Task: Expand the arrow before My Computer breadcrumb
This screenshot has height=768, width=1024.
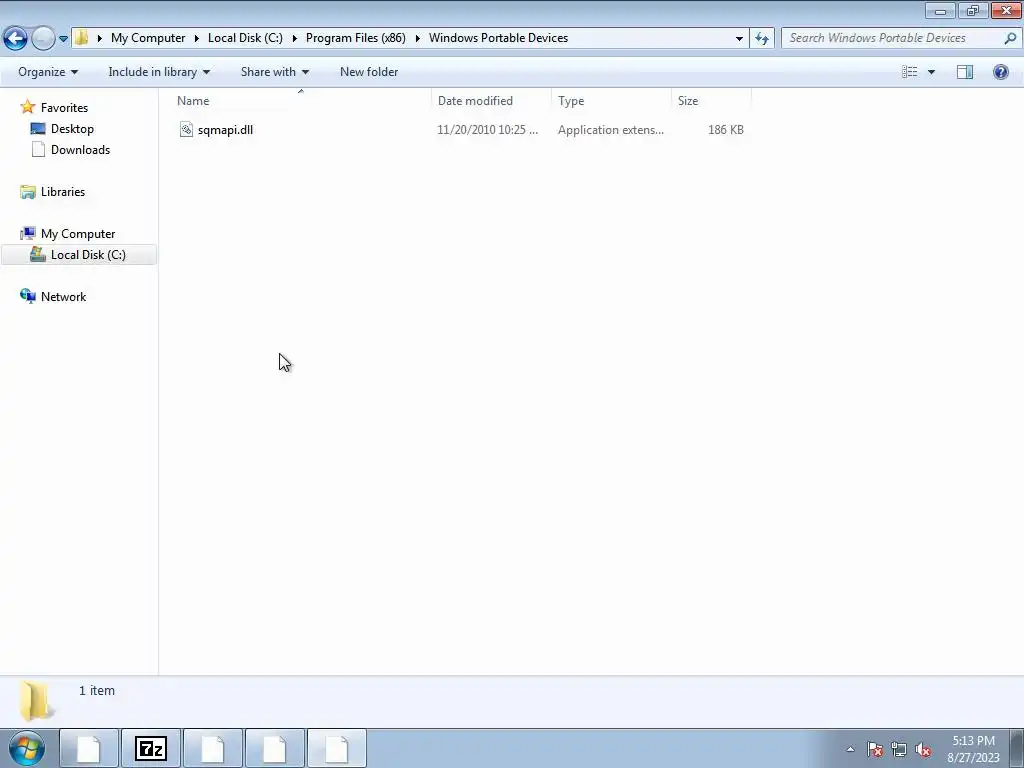Action: pyautogui.click(x=100, y=38)
